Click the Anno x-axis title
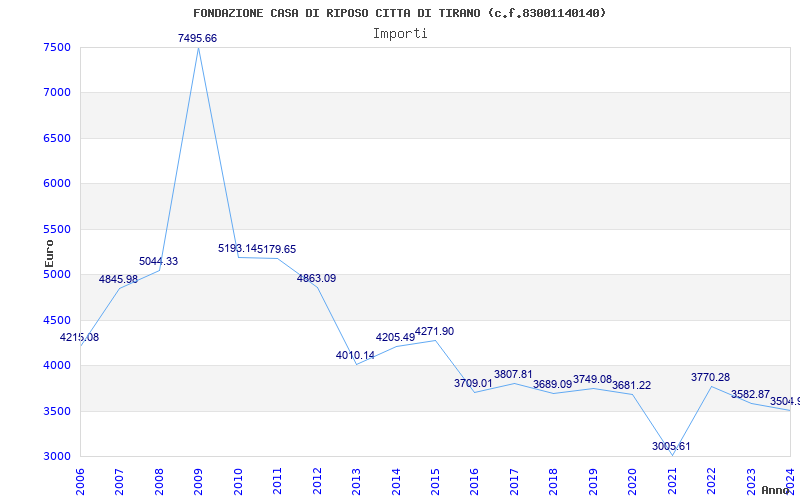 click(774, 490)
